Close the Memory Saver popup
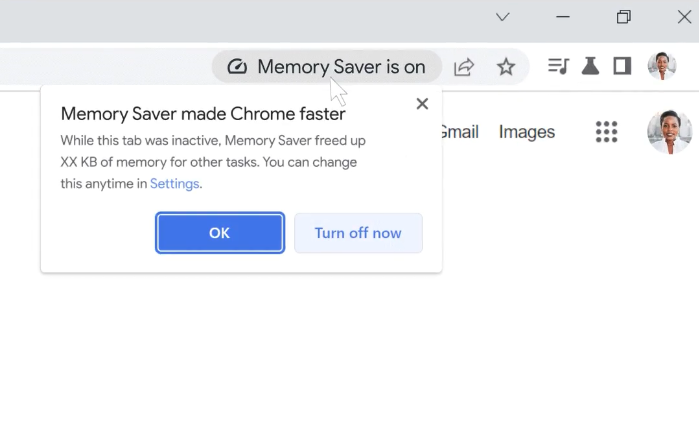This screenshot has height=446, width=699. pyautogui.click(x=422, y=104)
